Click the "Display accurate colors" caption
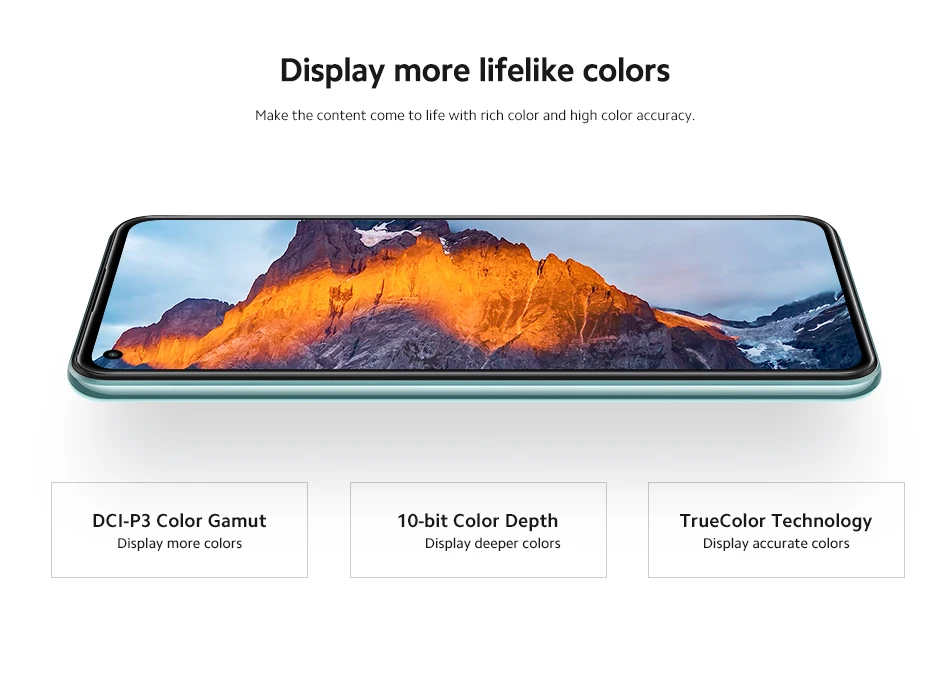950x681 pixels. tap(776, 543)
